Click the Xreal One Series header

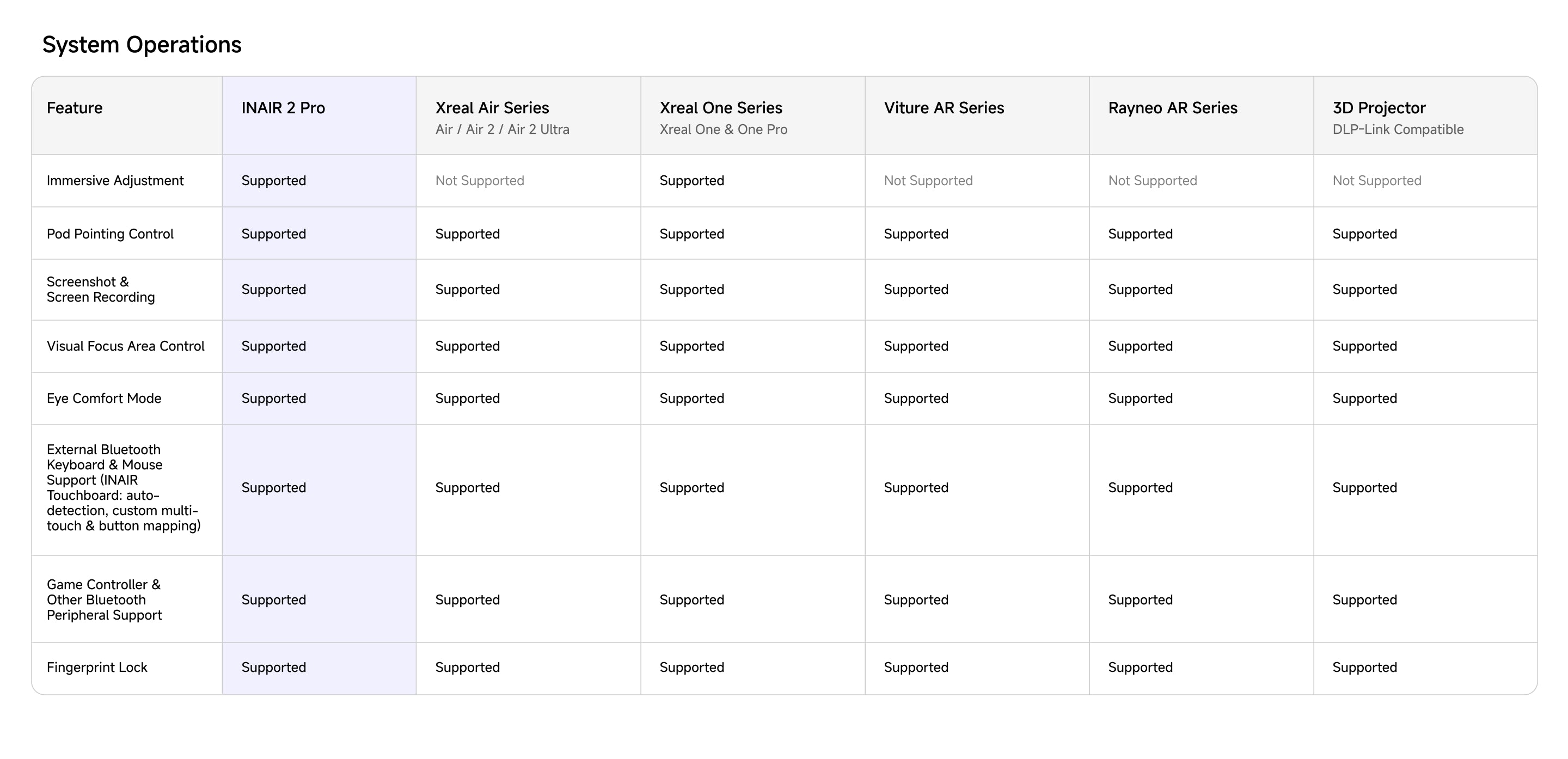pos(721,108)
